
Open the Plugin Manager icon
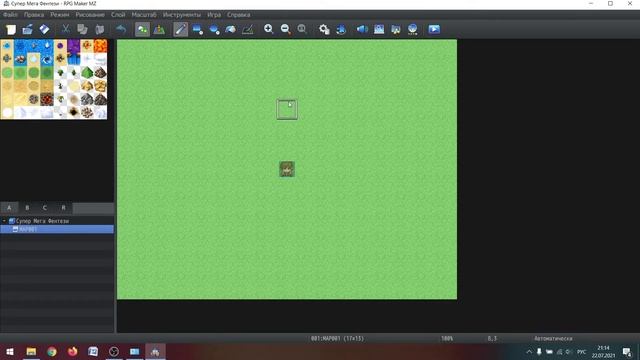(x=341, y=29)
